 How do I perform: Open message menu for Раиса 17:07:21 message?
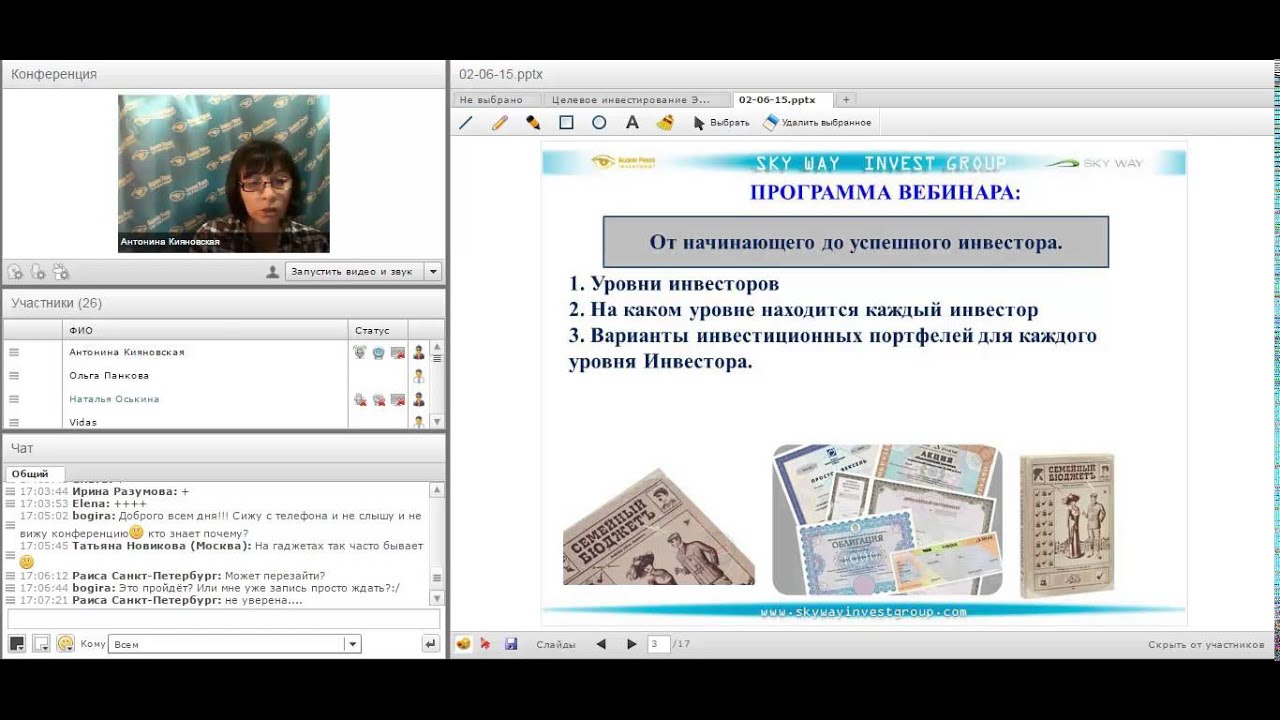pyautogui.click(x=10, y=600)
